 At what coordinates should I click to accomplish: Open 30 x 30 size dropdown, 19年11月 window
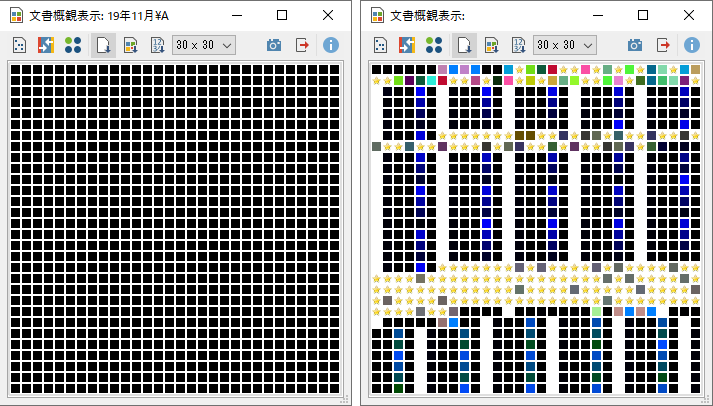point(204,45)
